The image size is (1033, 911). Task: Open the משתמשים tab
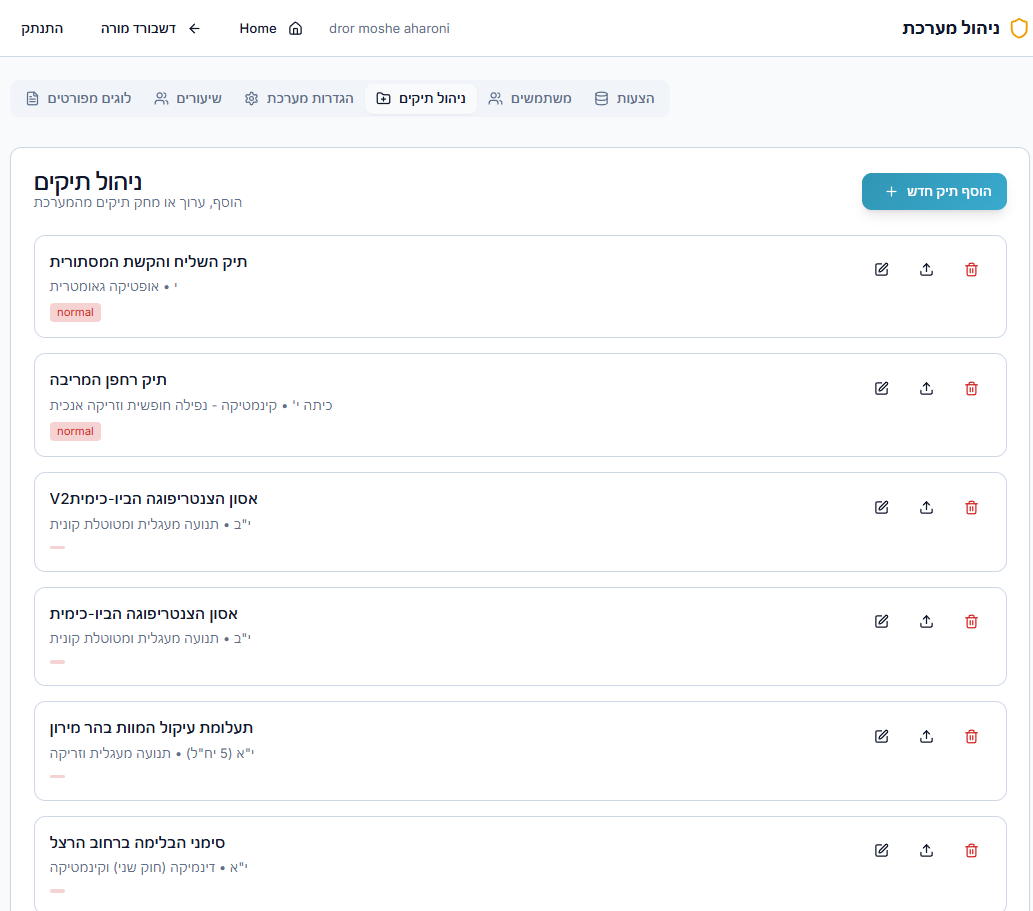[530, 98]
